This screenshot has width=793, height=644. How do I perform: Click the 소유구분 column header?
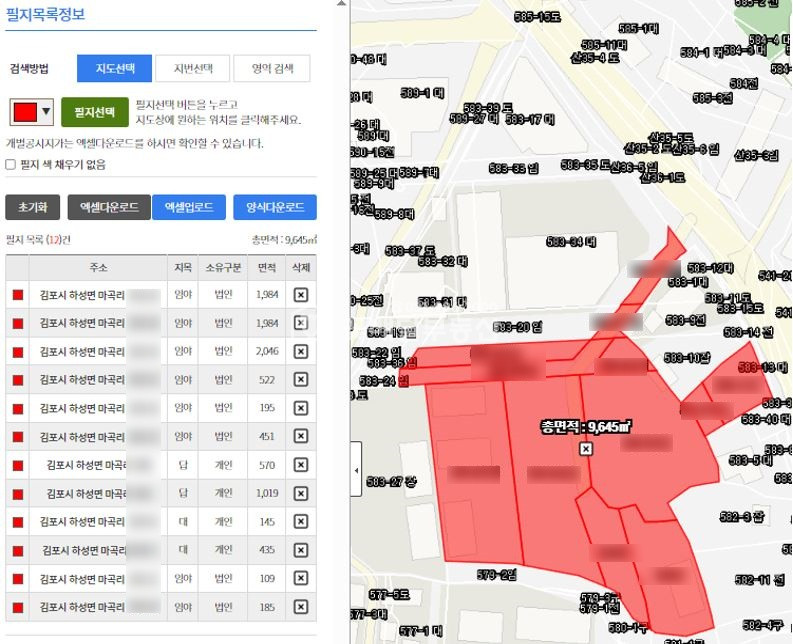coord(223,267)
